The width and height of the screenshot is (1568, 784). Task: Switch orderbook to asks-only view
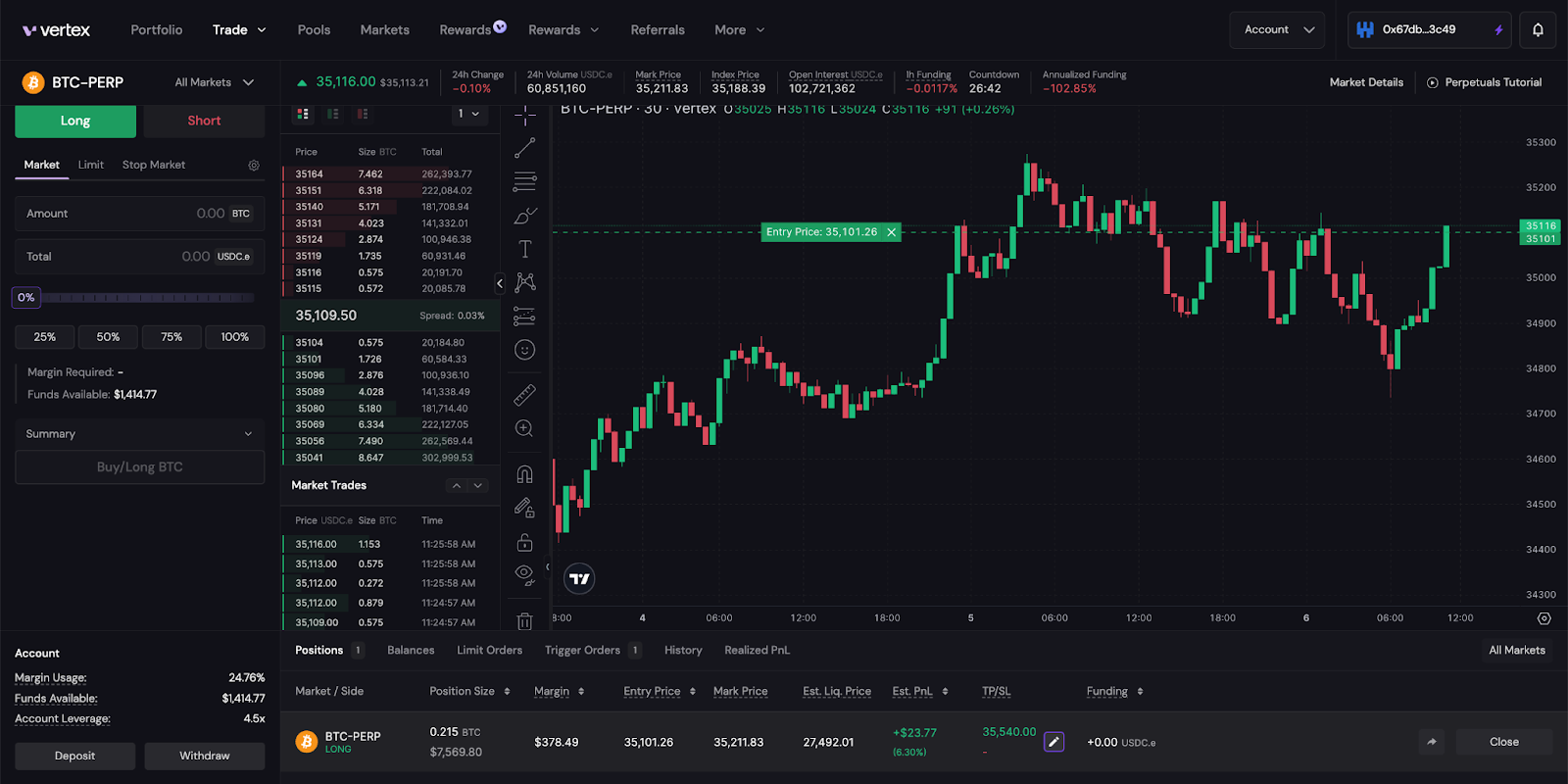point(363,114)
